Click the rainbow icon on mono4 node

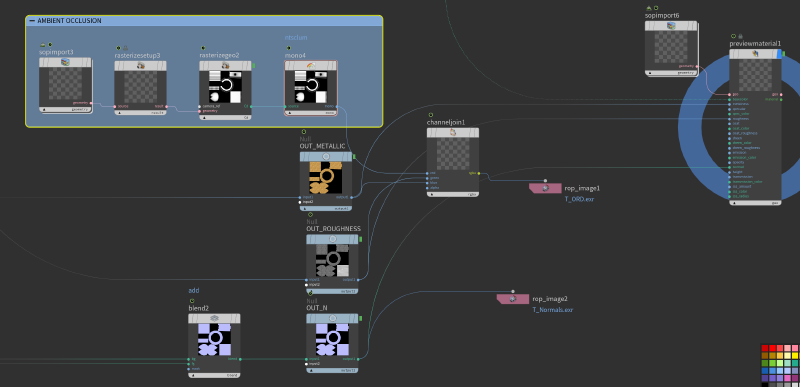[x=311, y=66]
